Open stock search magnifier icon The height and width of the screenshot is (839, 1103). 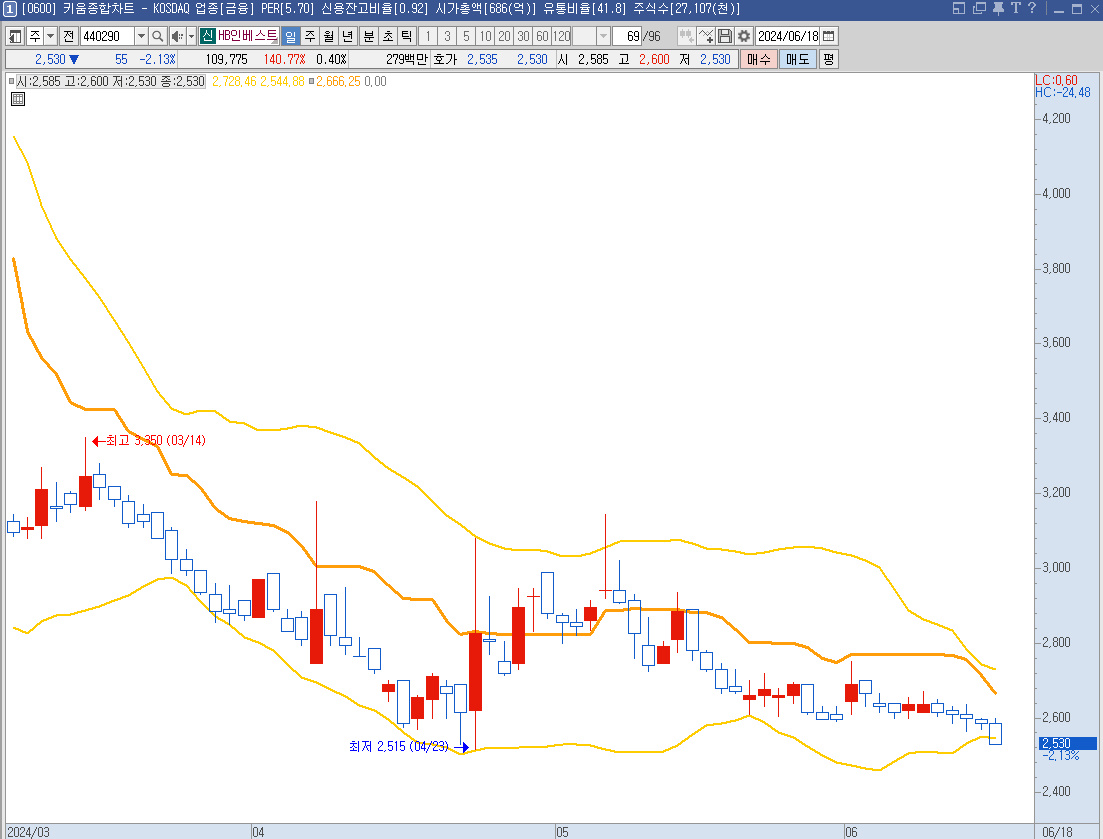pos(158,36)
